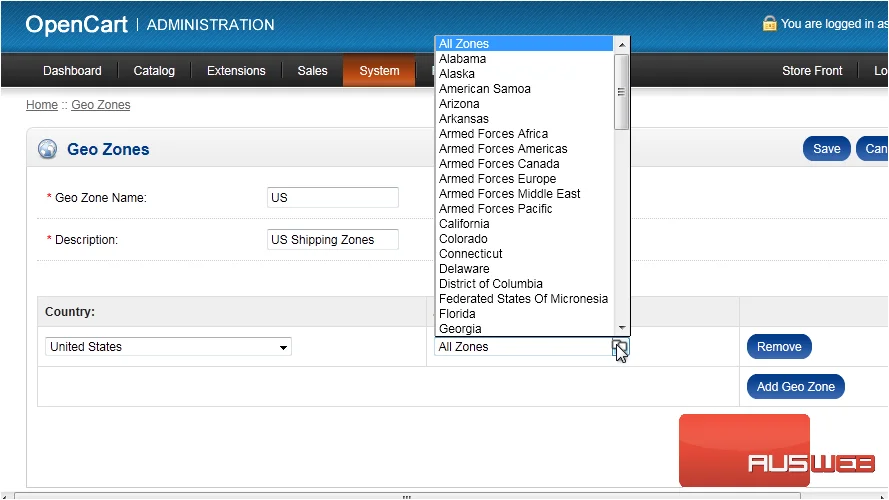Select Alaska from the zone list

(524, 74)
